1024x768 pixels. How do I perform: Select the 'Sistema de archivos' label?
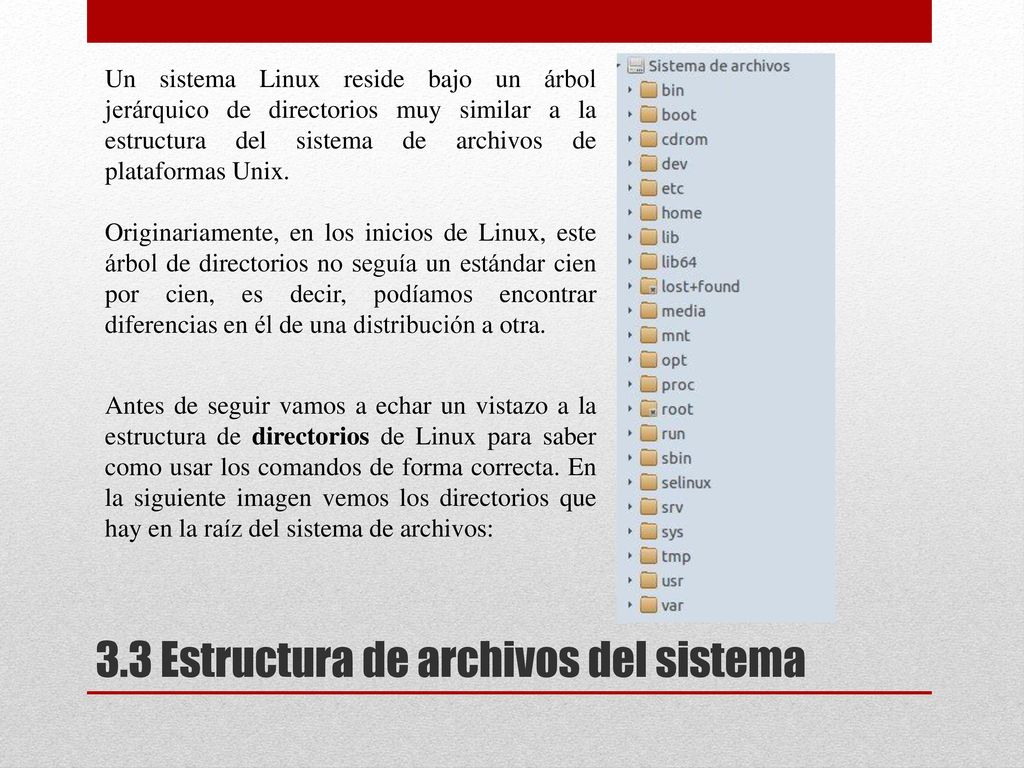(x=719, y=66)
